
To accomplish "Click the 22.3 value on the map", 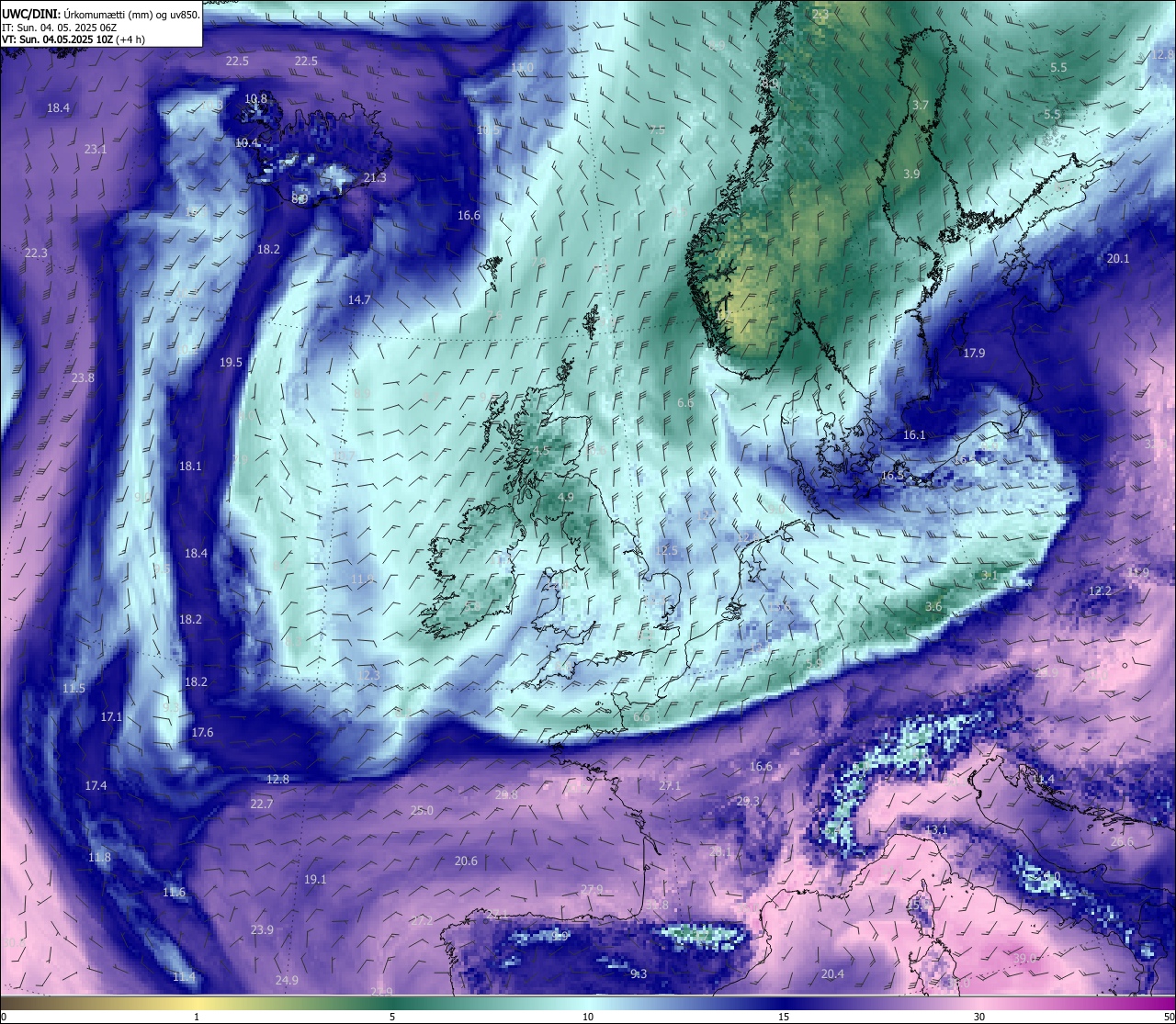I will pyautogui.click(x=36, y=253).
